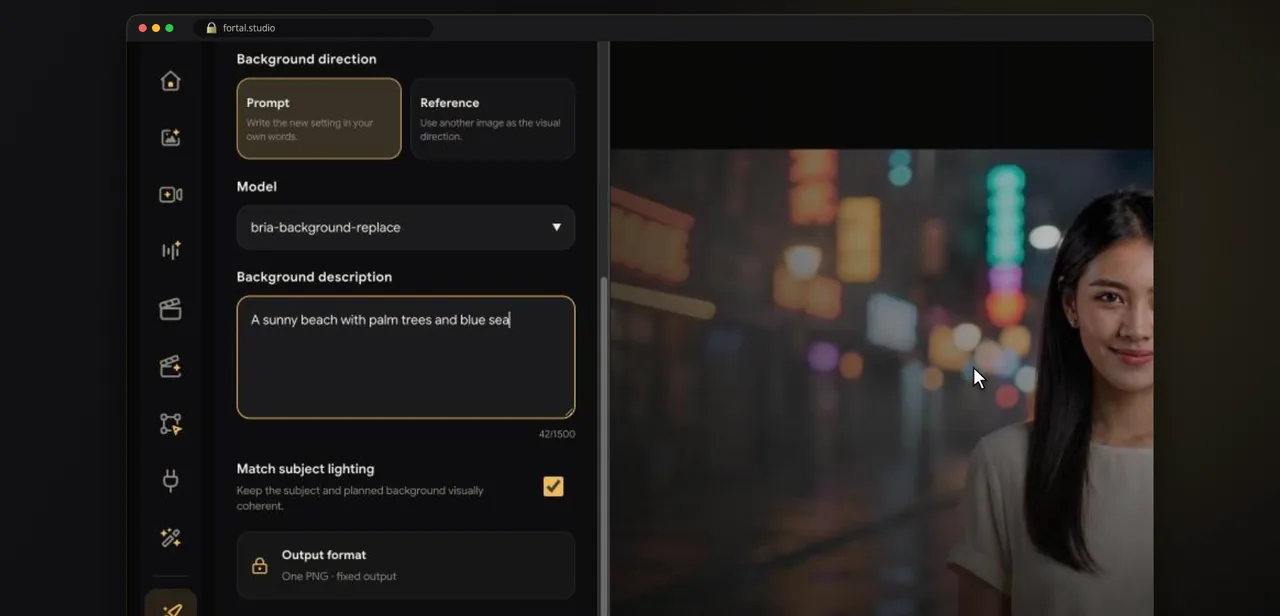Open the plain clapperboard sidebar icon
The height and width of the screenshot is (616, 1280).
(x=171, y=309)
